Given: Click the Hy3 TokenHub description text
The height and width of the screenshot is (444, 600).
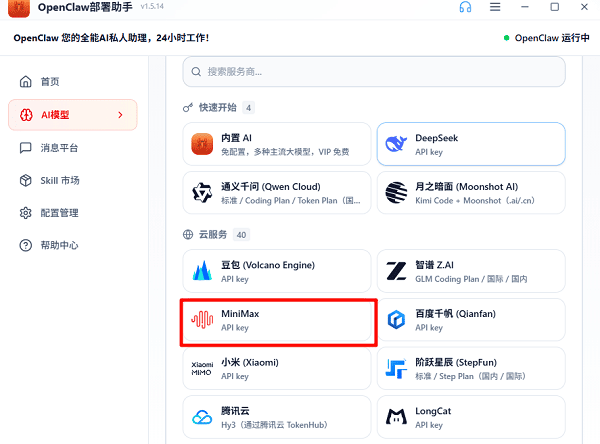Looking at the screenshot, I should click(x=274, y=425).
